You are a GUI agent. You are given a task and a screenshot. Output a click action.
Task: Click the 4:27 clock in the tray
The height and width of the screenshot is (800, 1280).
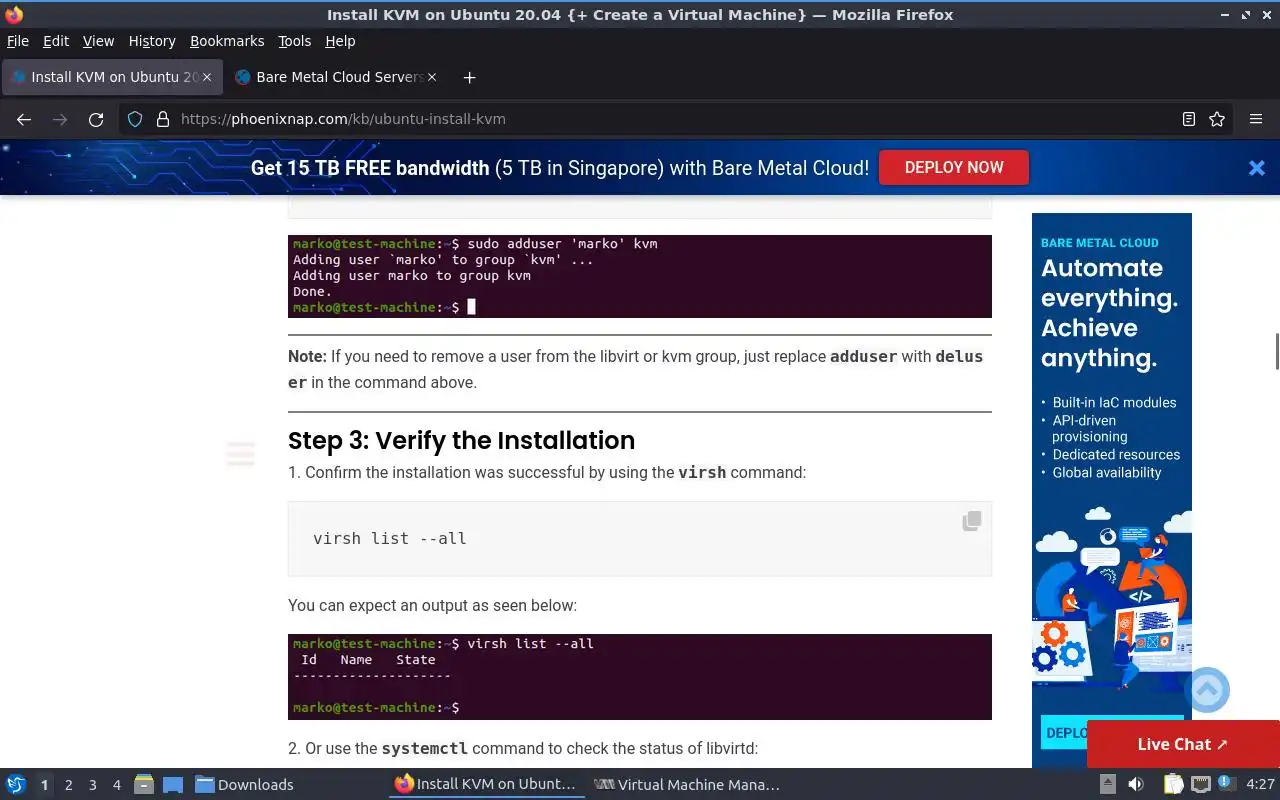[x=1260, y=784]
